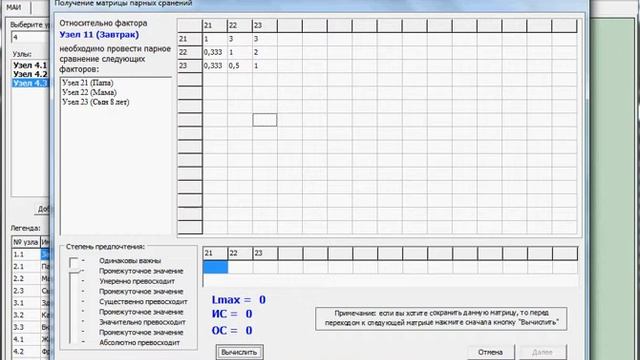This screenshot has height=360, width=640.
Task: Click legend row 1.1
Action: tap(30, 254)
